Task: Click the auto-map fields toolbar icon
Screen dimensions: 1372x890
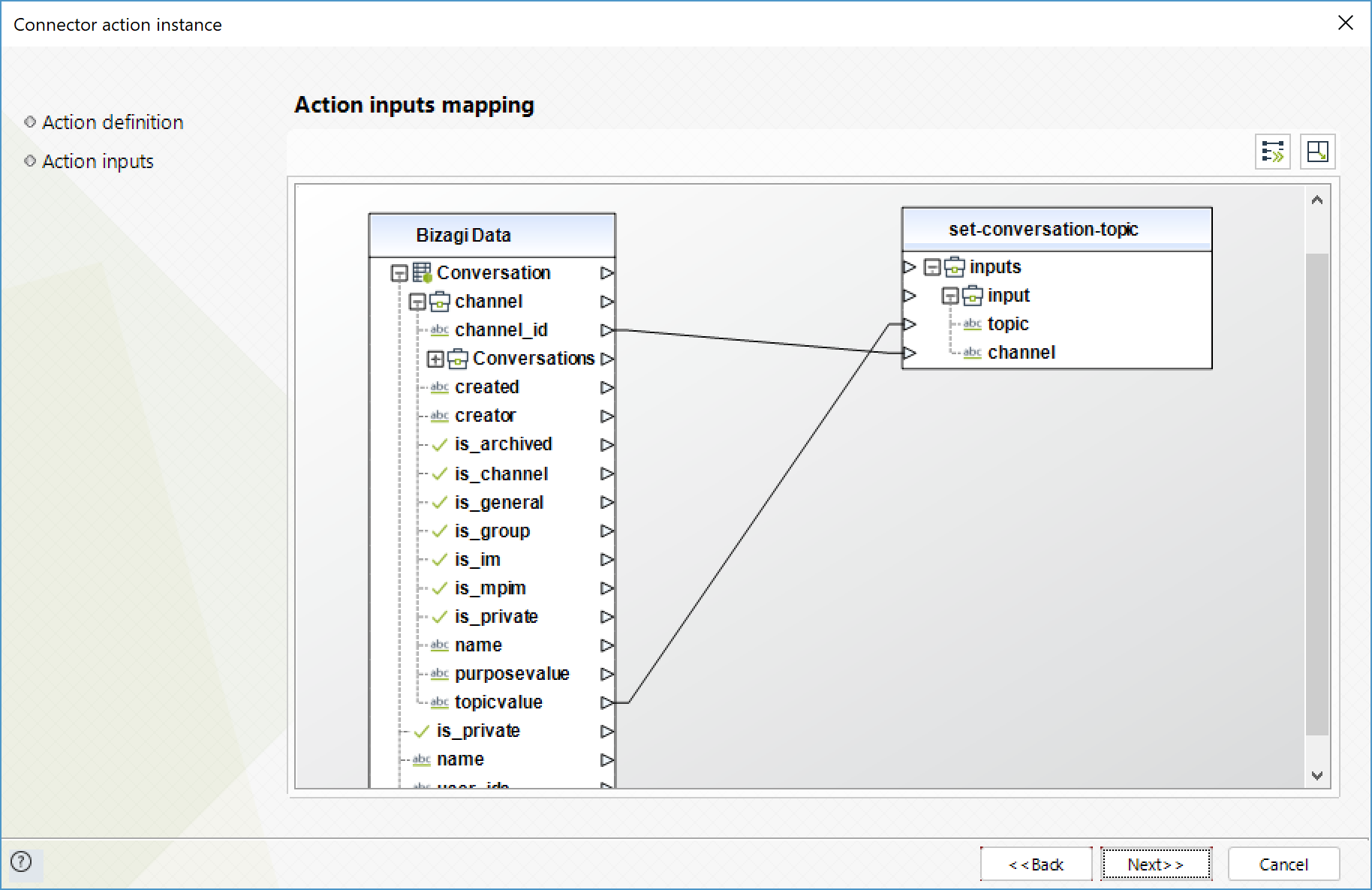Action: click(1273, 152)
